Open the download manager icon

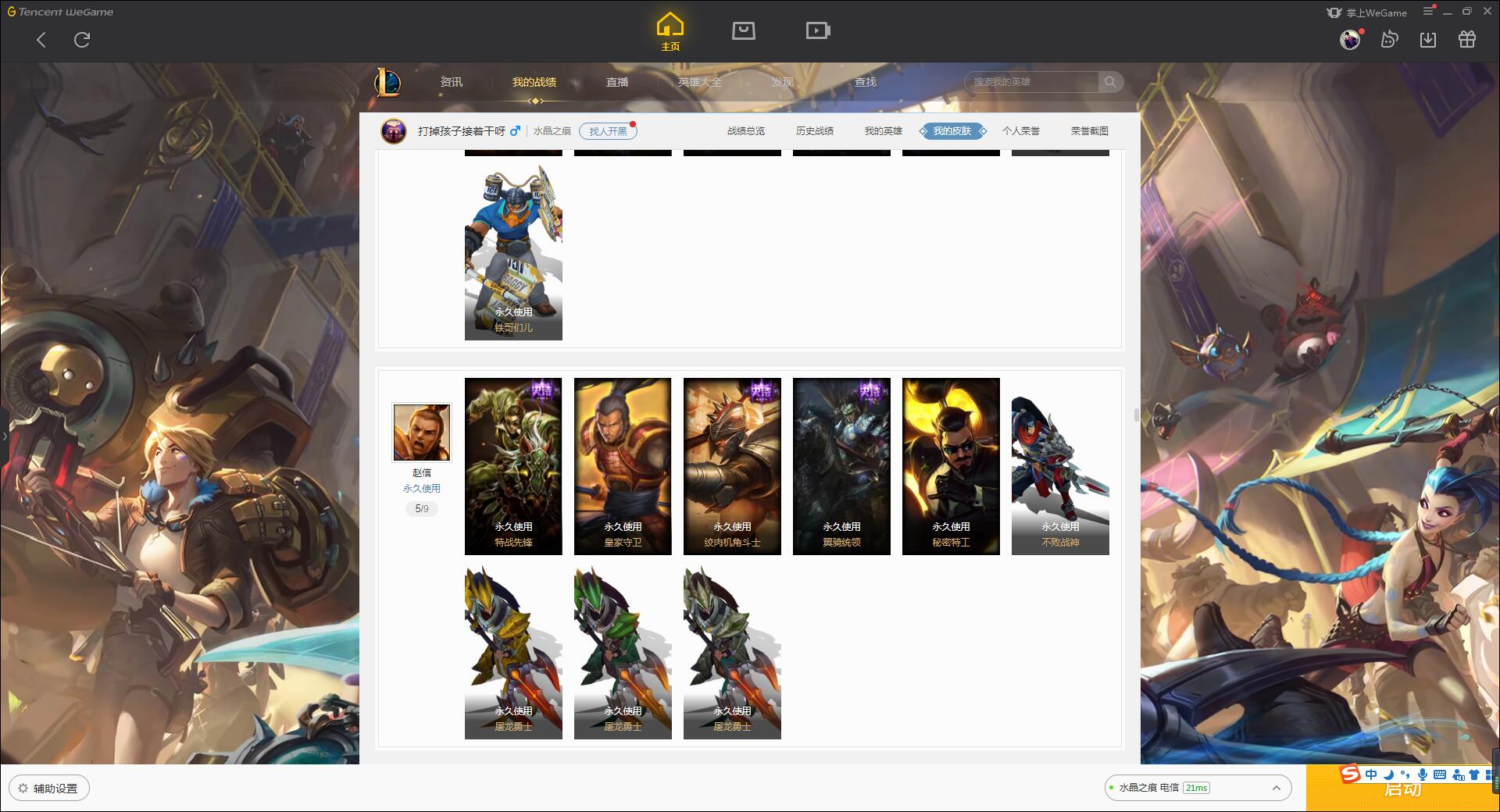pos(1428,39)
